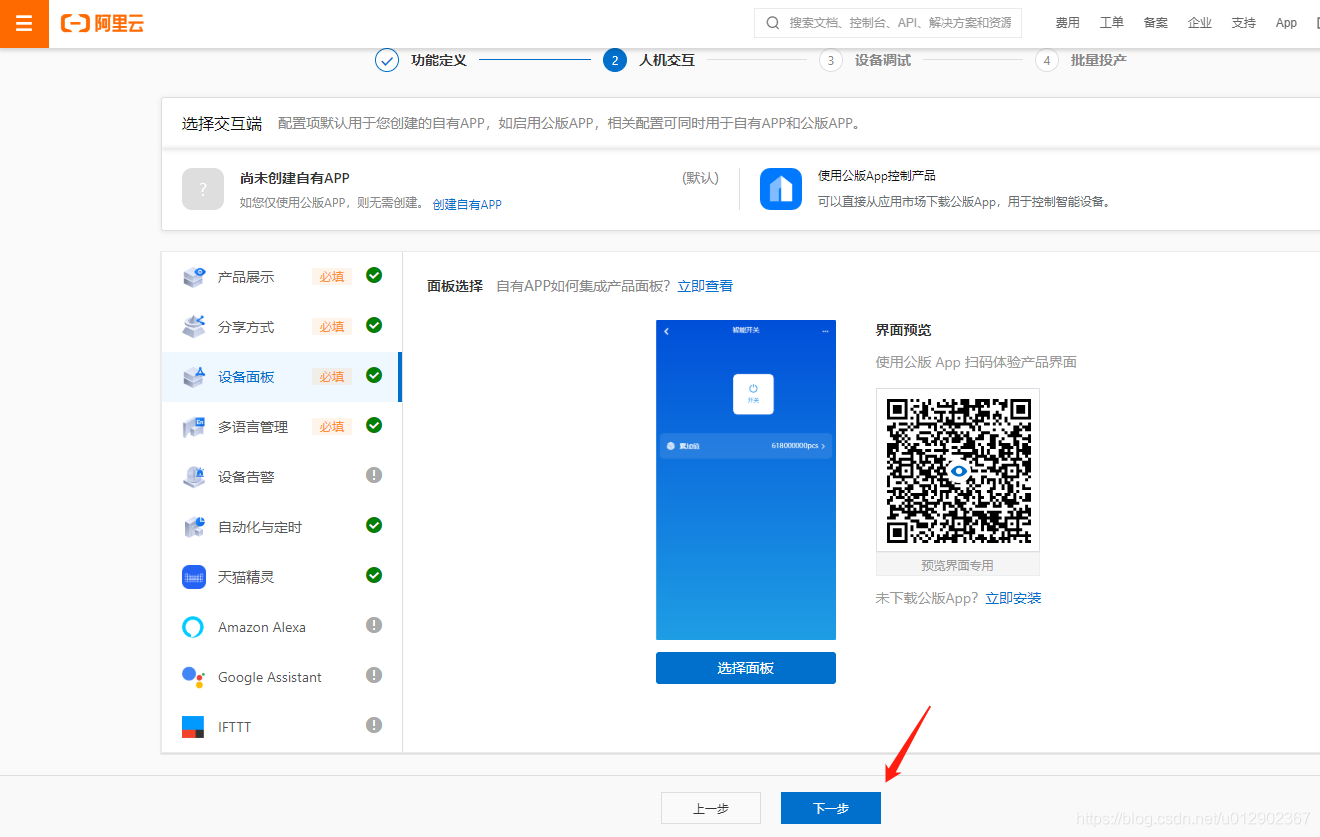The height and width of the screenshot is (837, 1320).
Task: Click the 自动化与定时 timer icon
Action: (194, 527)
